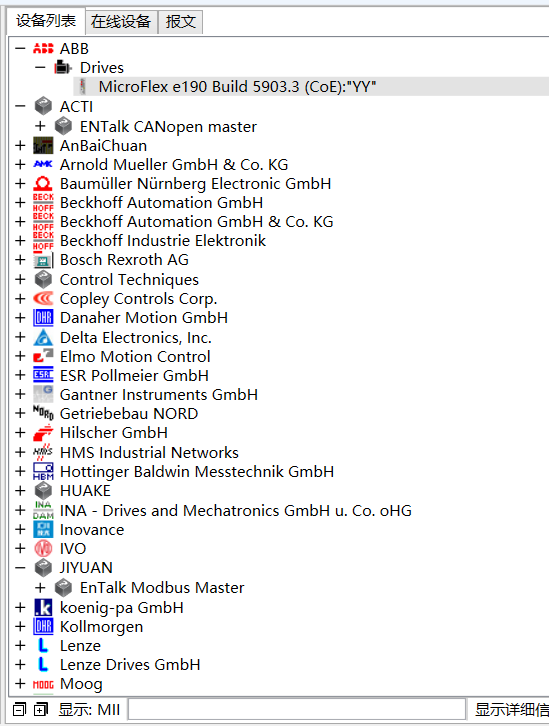The width and height of the screenshot is (549, 726).
Task: Click the Baumüller Nürnberg logo icon
Action: tap(43, 183)
